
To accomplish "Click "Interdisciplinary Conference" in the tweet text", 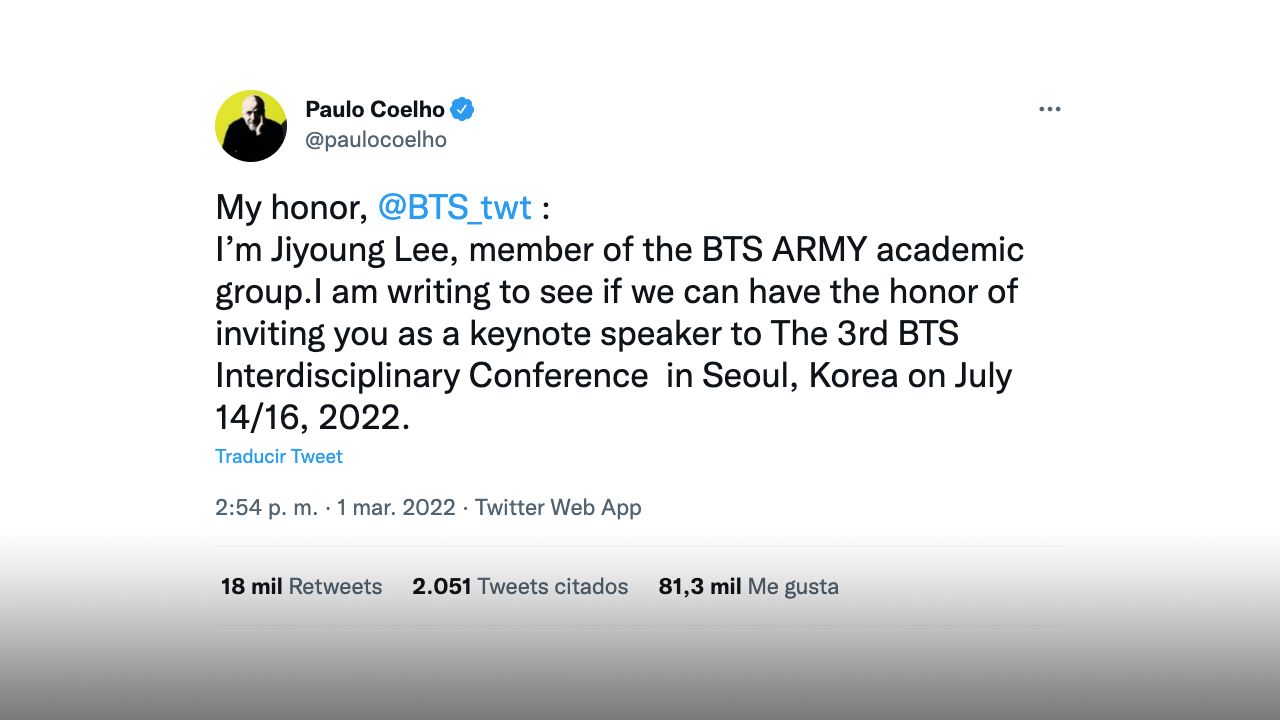I will click(x=432, y=375).
